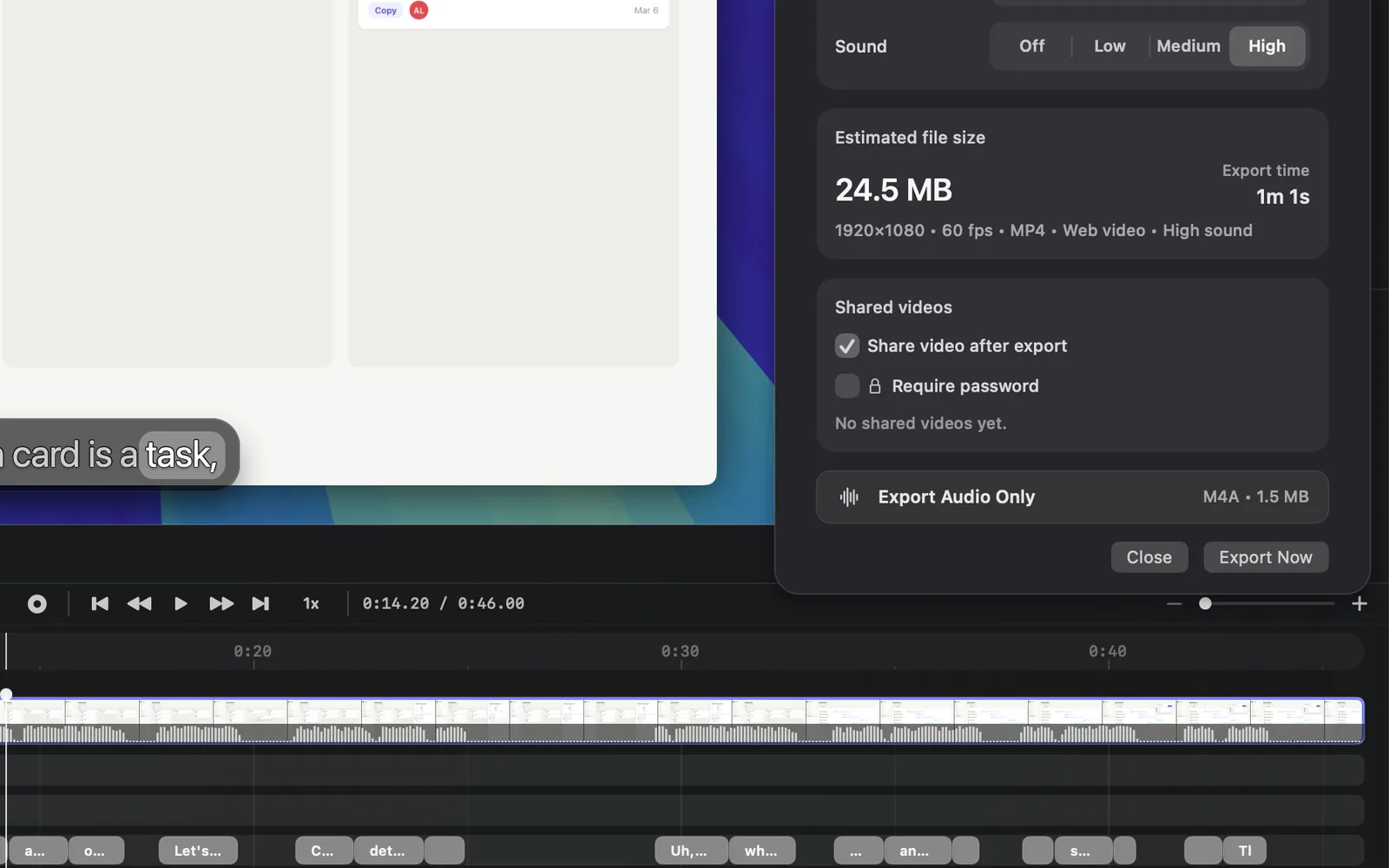This screenshot has width=1389, height=868.
Task: Click the 24.5 MB estimated file size
Action: pos(893,190)
